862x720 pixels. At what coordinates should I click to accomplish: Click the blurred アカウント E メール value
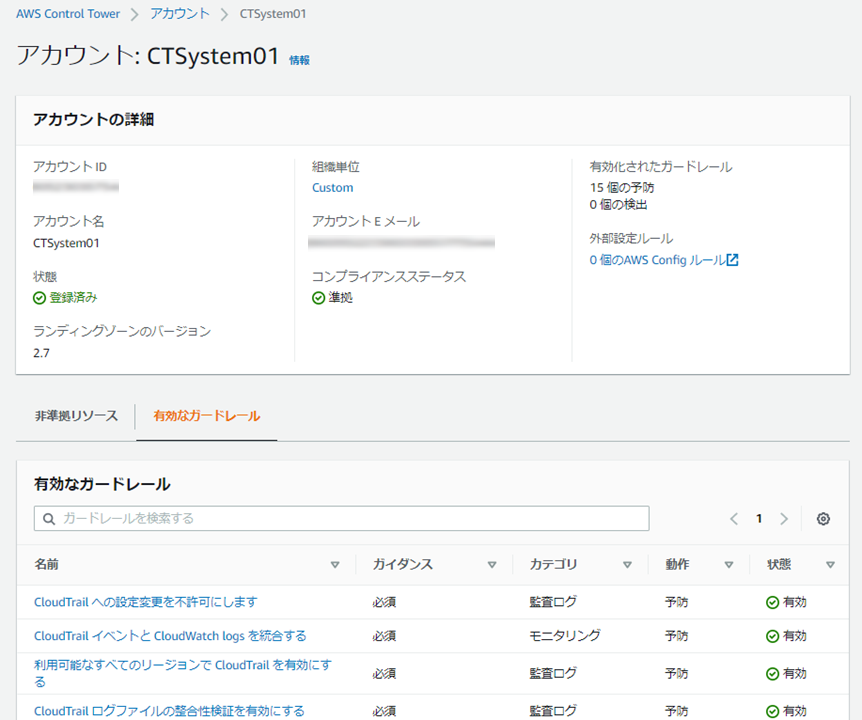pyautogui.click(x=401, y=242)
